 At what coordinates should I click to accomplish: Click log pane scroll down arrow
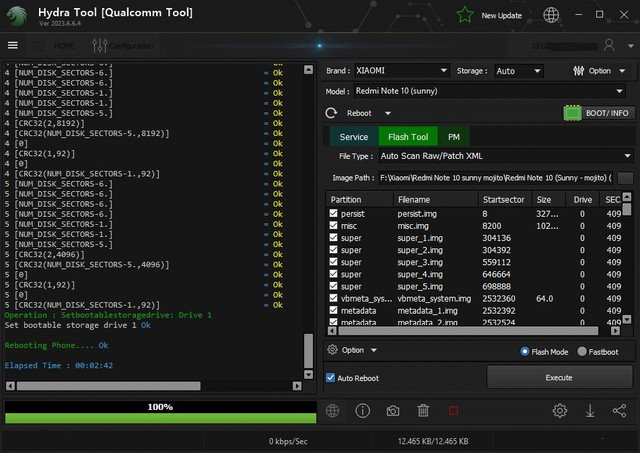click(309, 374)
